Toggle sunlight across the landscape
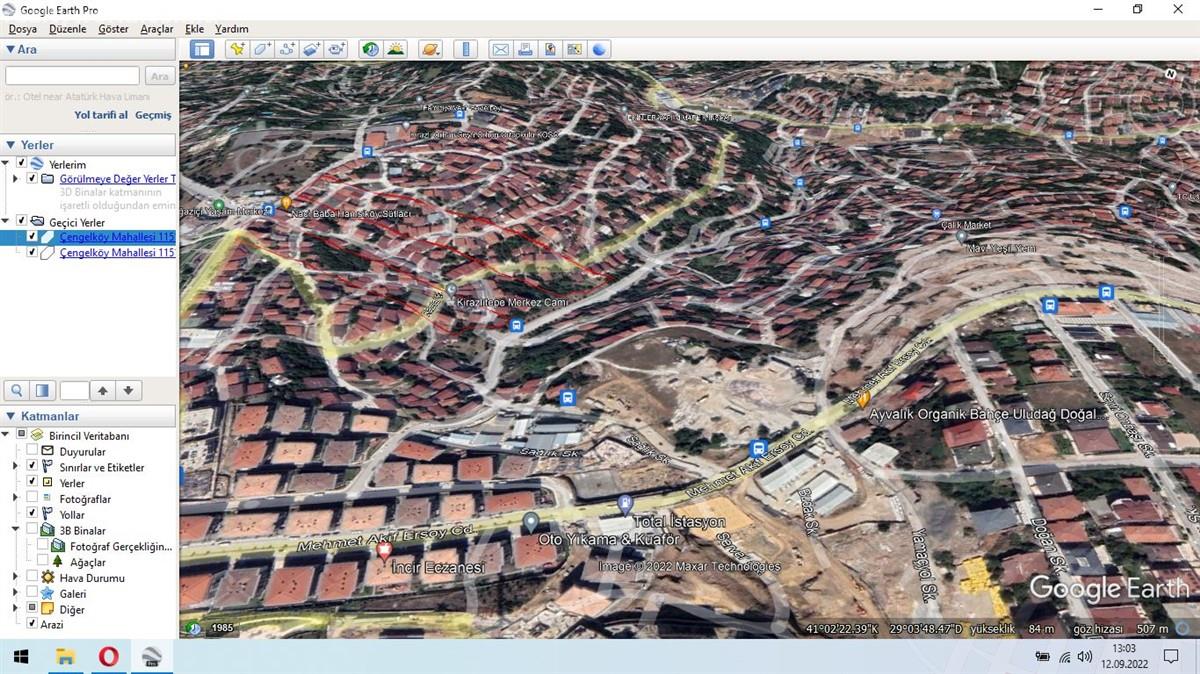This screenshot has height=674, width=1200. (x=396, y=49)
